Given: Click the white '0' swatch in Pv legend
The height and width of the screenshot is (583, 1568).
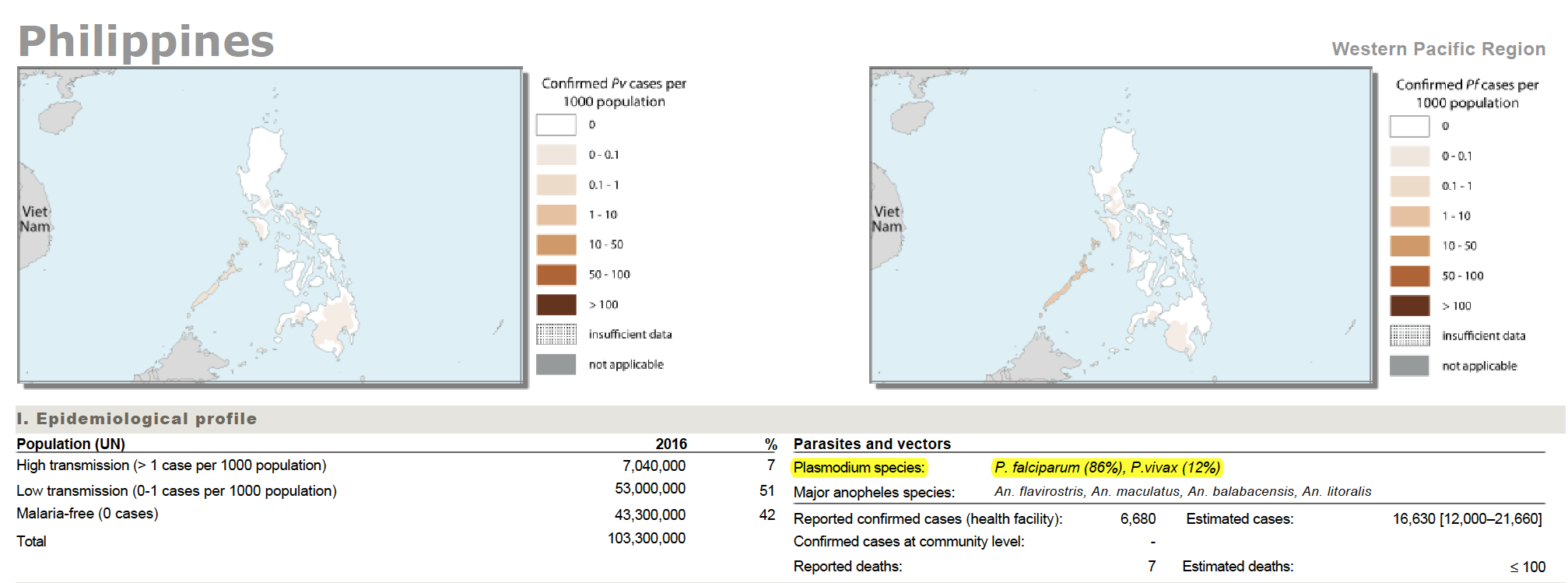Looking at the screenshot, I should pyautogui.click(x=556, y=125).
